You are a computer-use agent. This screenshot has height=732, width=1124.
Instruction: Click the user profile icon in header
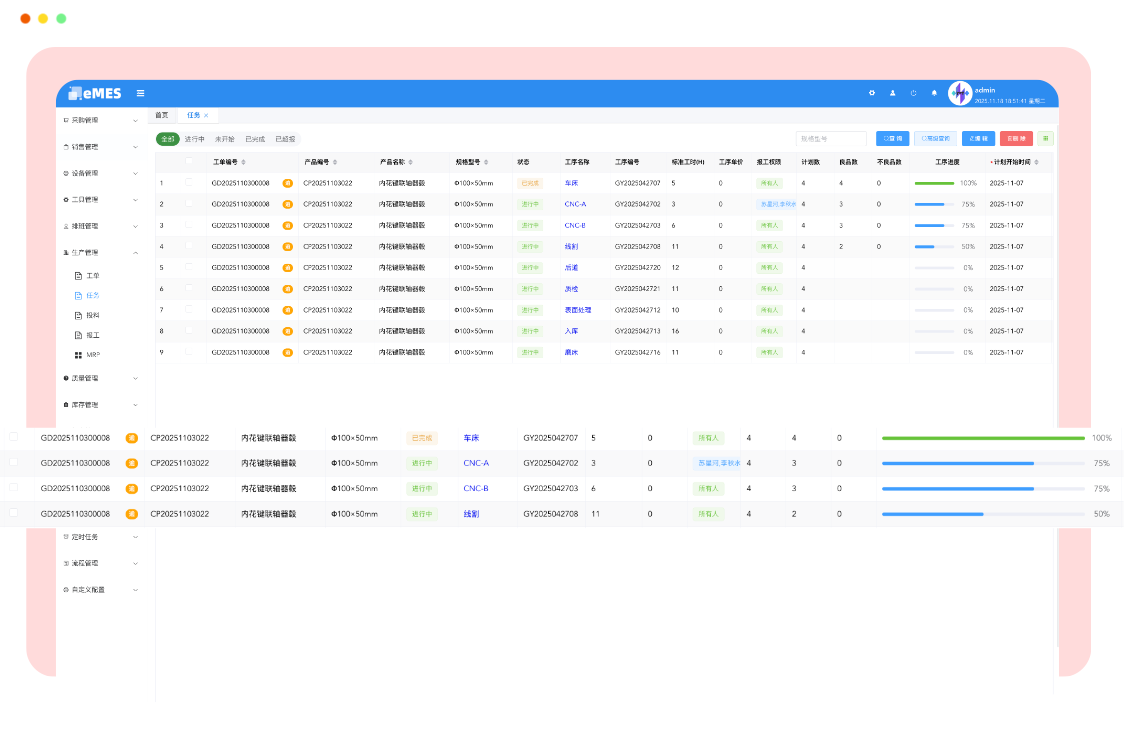tap(892, 93)
